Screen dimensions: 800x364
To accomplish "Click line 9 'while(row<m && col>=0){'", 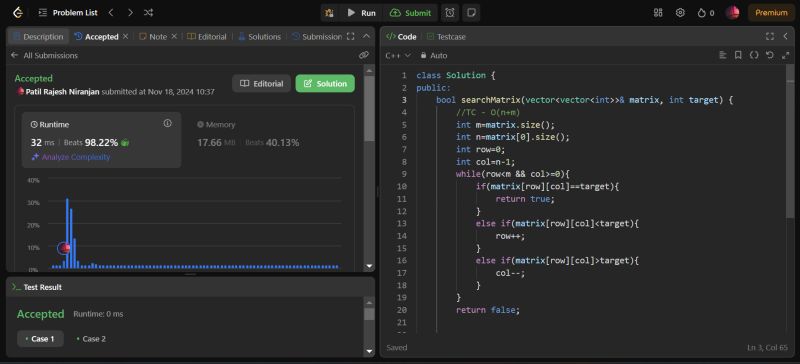I will (512, 174).
